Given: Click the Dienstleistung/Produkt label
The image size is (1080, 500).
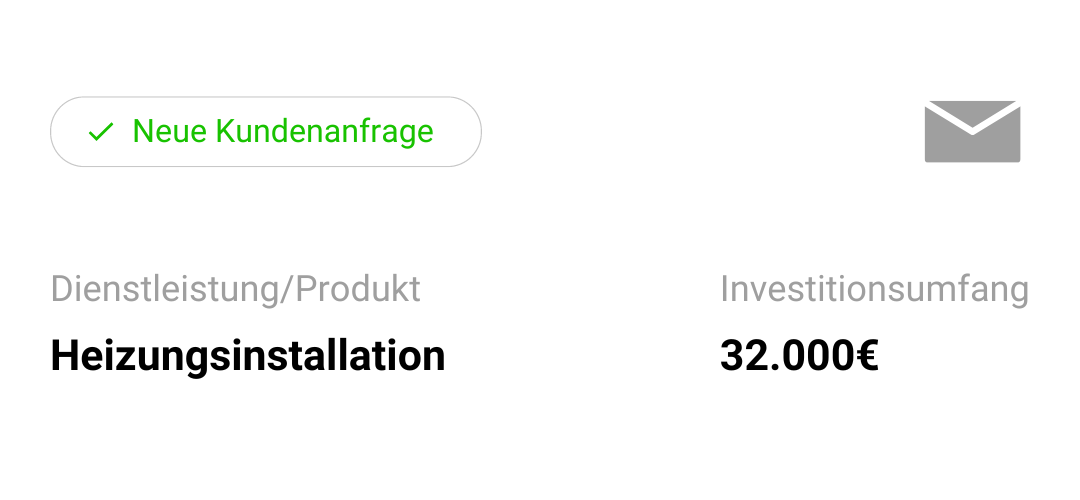Looking at the screenshot, I should coord(236,289).
